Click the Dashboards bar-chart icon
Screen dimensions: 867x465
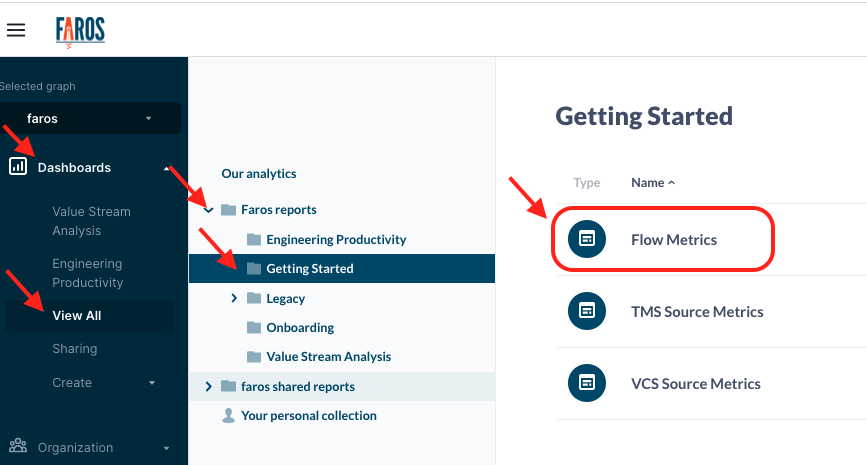coord(18,166)
